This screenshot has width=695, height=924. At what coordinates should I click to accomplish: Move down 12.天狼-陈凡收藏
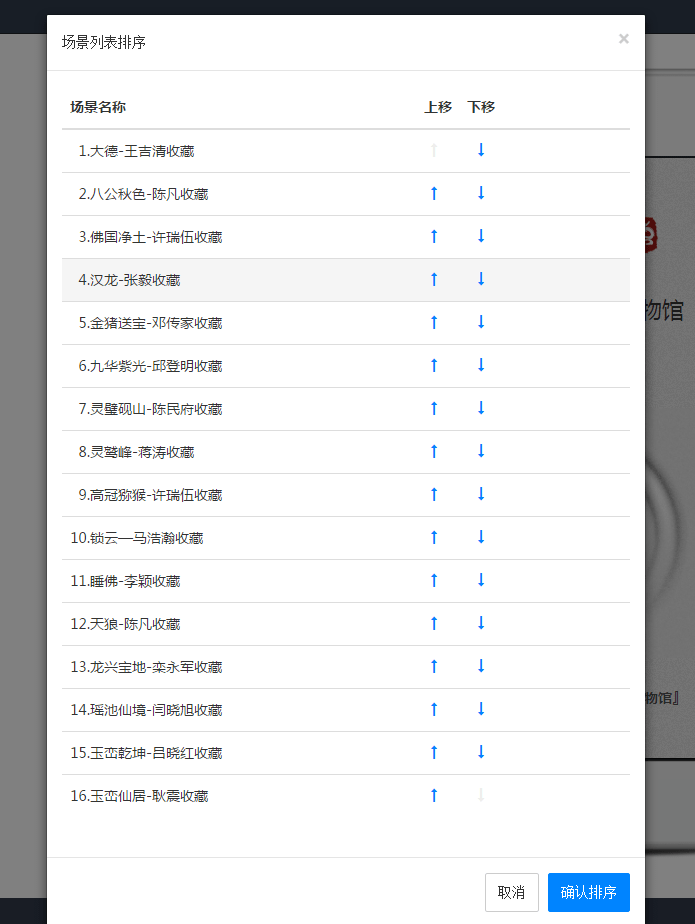tap(481, 623)
